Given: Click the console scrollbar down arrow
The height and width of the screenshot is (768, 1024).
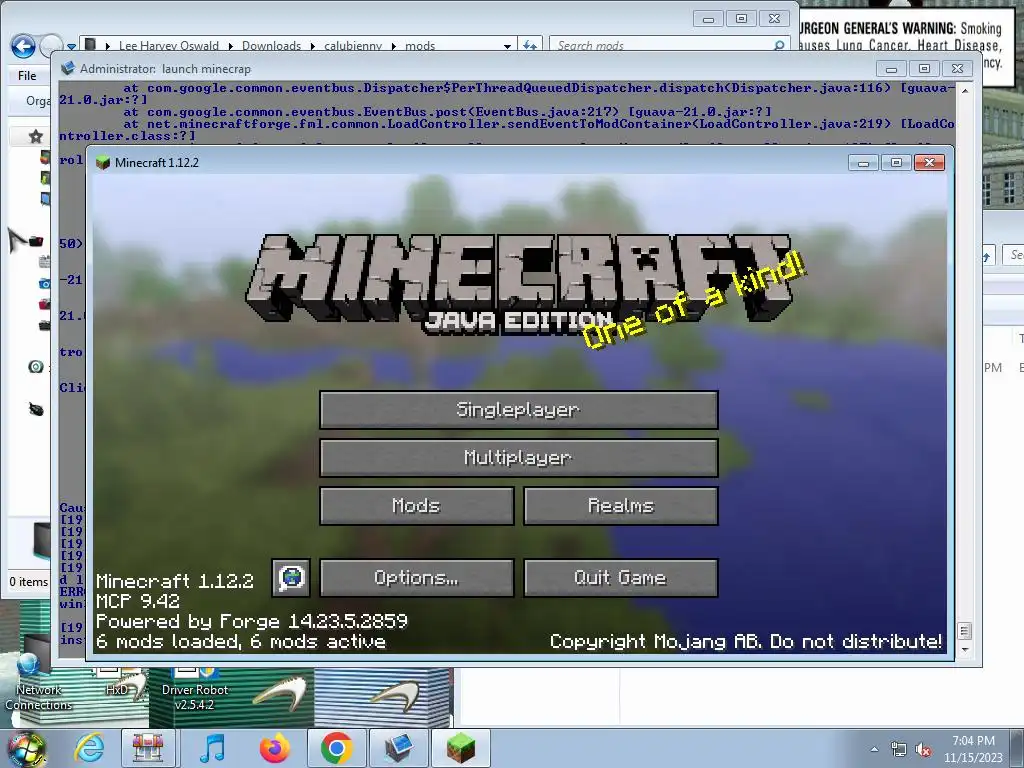Looking at the screenshot, I should click(x=965, y=650).
